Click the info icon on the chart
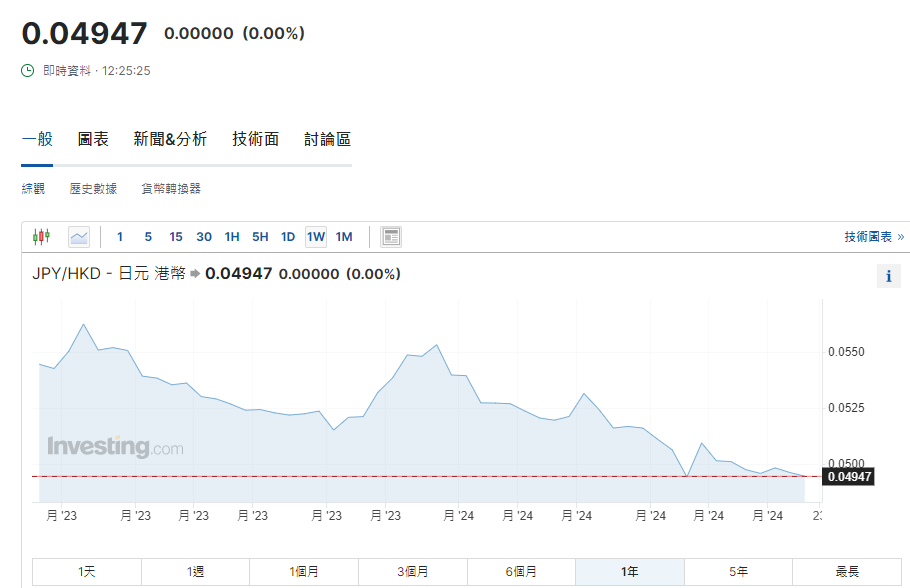 [x=888, y=277]
